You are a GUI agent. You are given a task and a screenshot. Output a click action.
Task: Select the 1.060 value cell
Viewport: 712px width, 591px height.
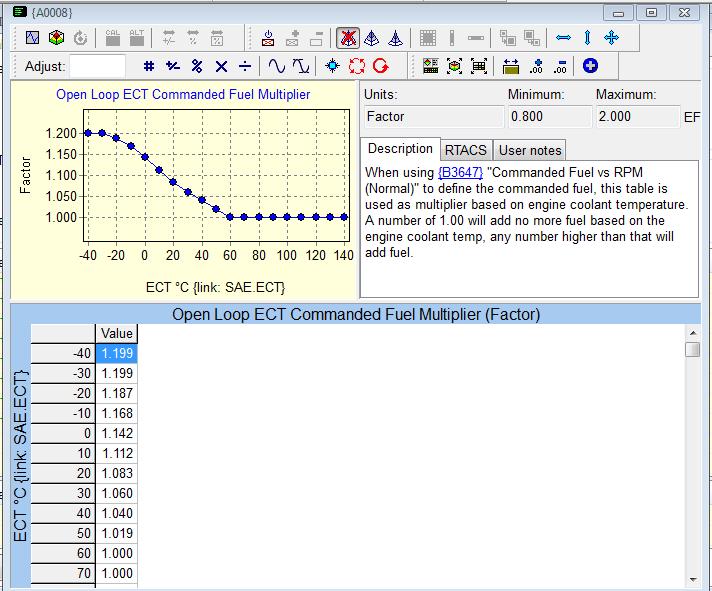coord(117,493)
